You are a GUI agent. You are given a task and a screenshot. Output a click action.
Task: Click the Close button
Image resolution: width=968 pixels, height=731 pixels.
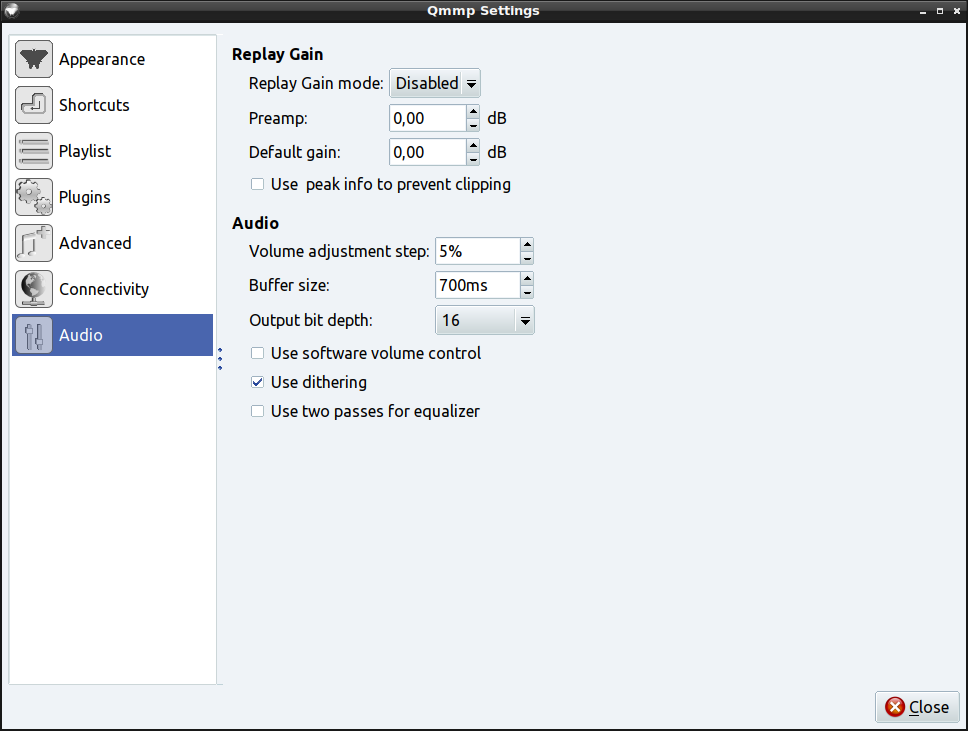click(917, 707)
